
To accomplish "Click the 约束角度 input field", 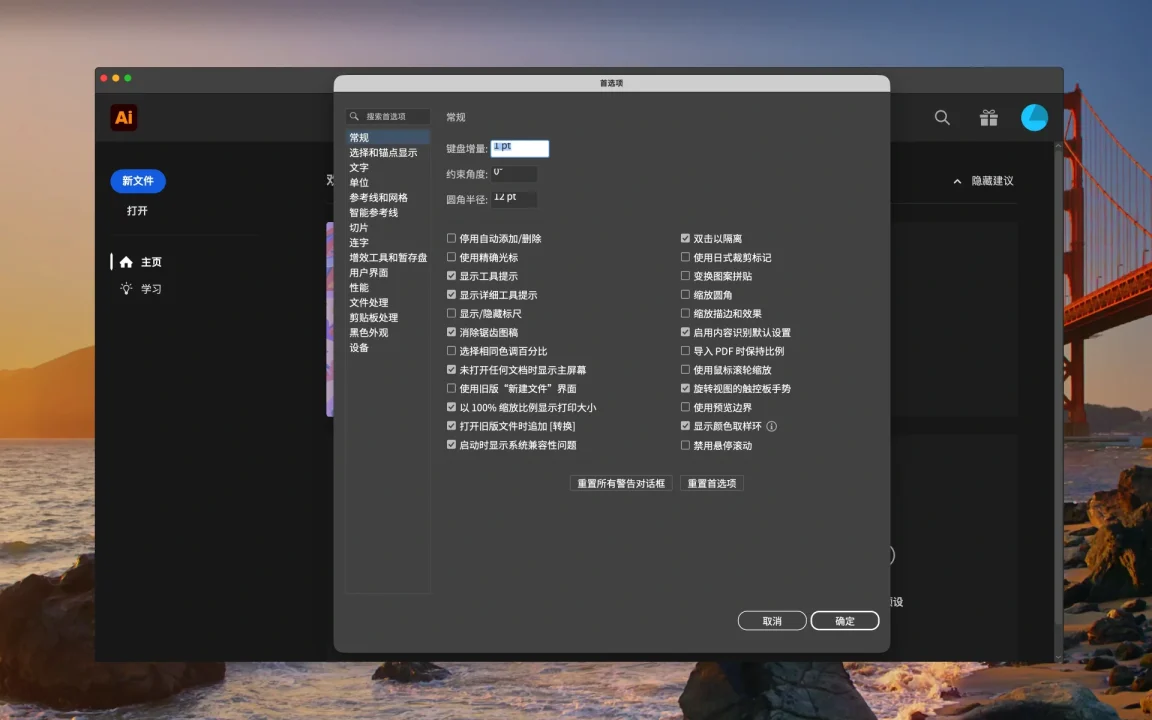I will 514,174.
